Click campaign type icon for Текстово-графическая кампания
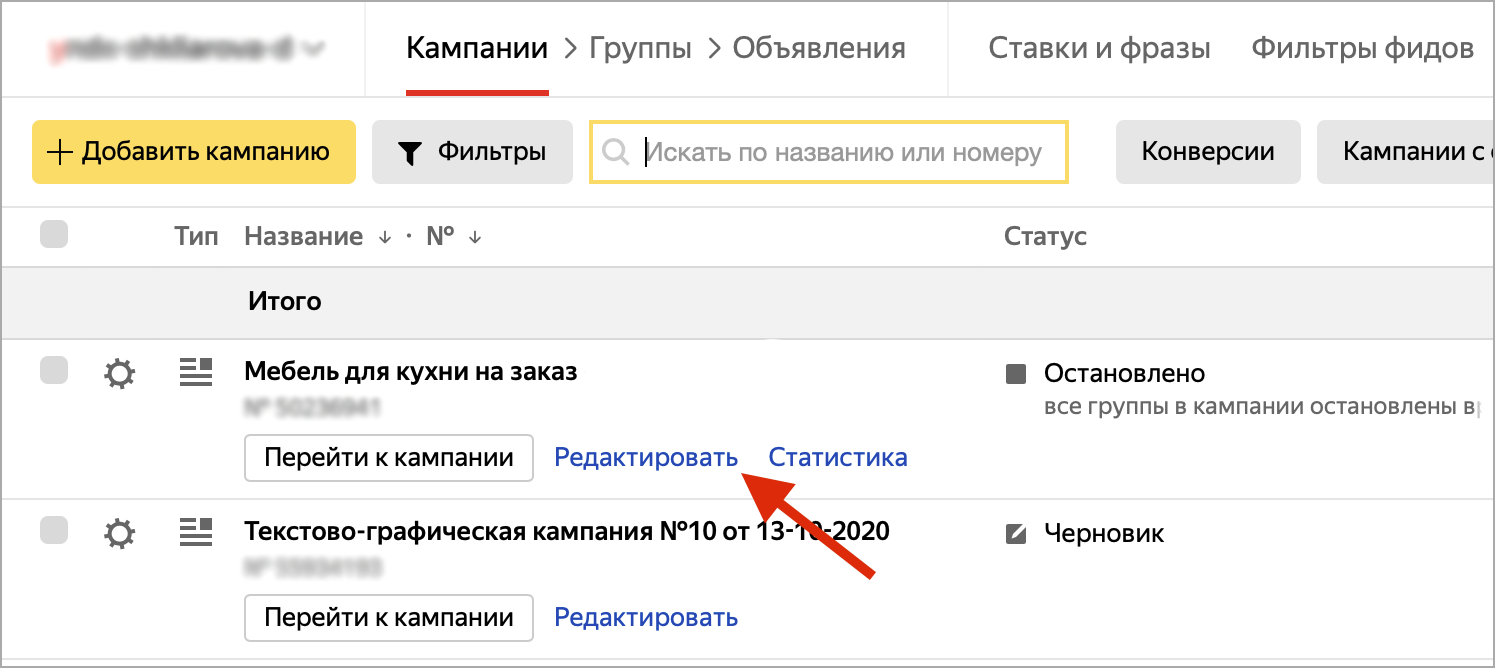 [x=196, y=532]
